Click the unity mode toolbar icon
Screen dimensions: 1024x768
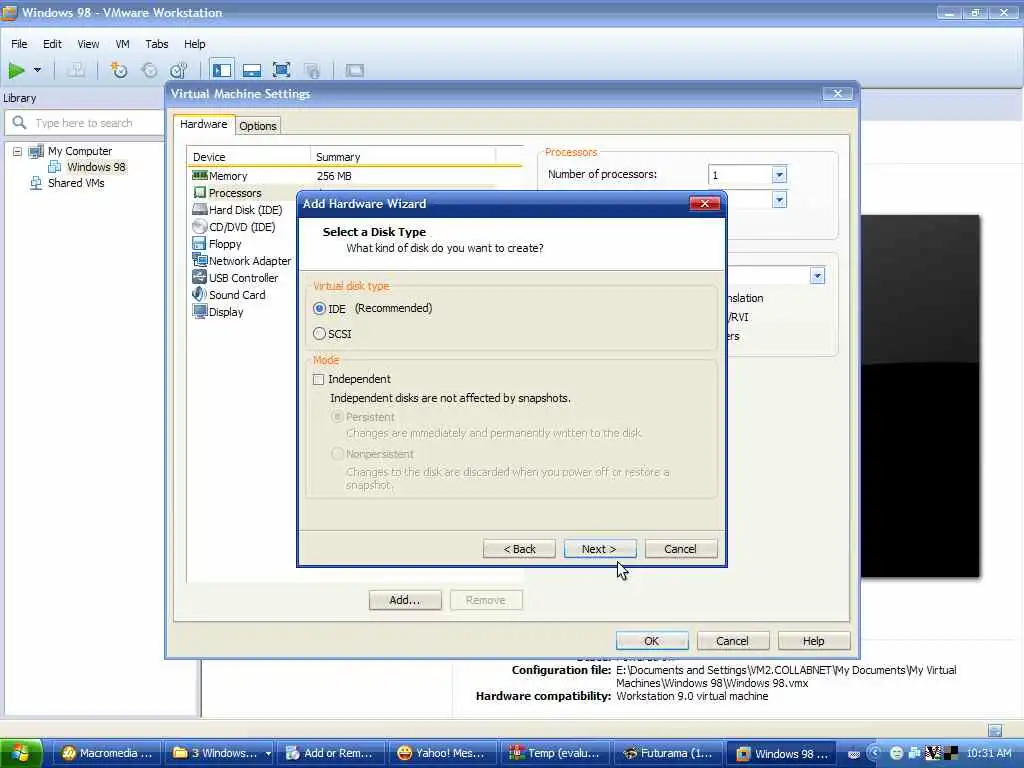point(312,70)
